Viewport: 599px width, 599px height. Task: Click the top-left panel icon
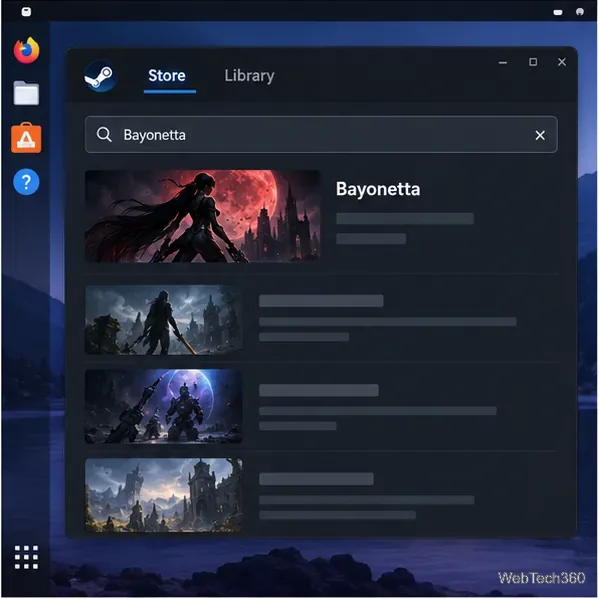[x=26, y=11]
